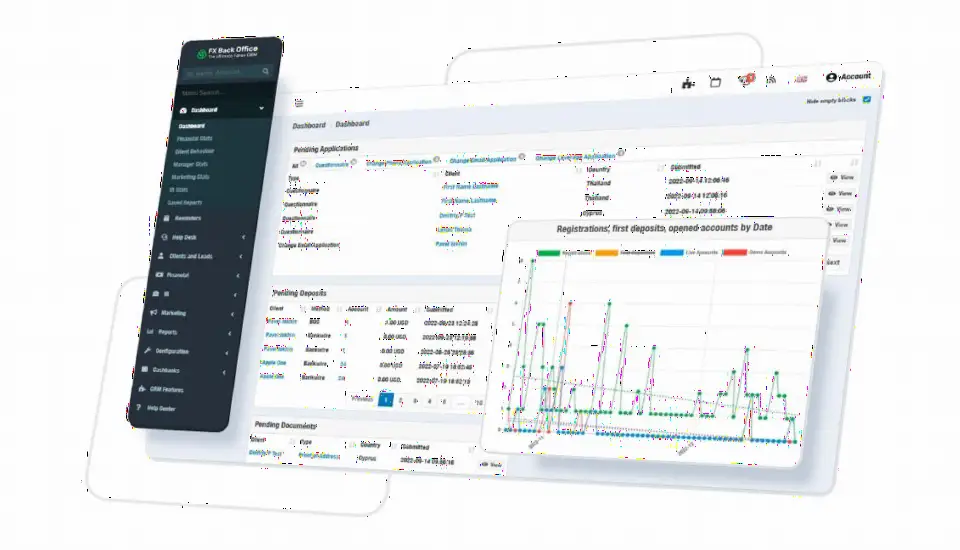Click the red language flag icon
The height and width of the screenshot is (550, 960).
click(800, 78)
